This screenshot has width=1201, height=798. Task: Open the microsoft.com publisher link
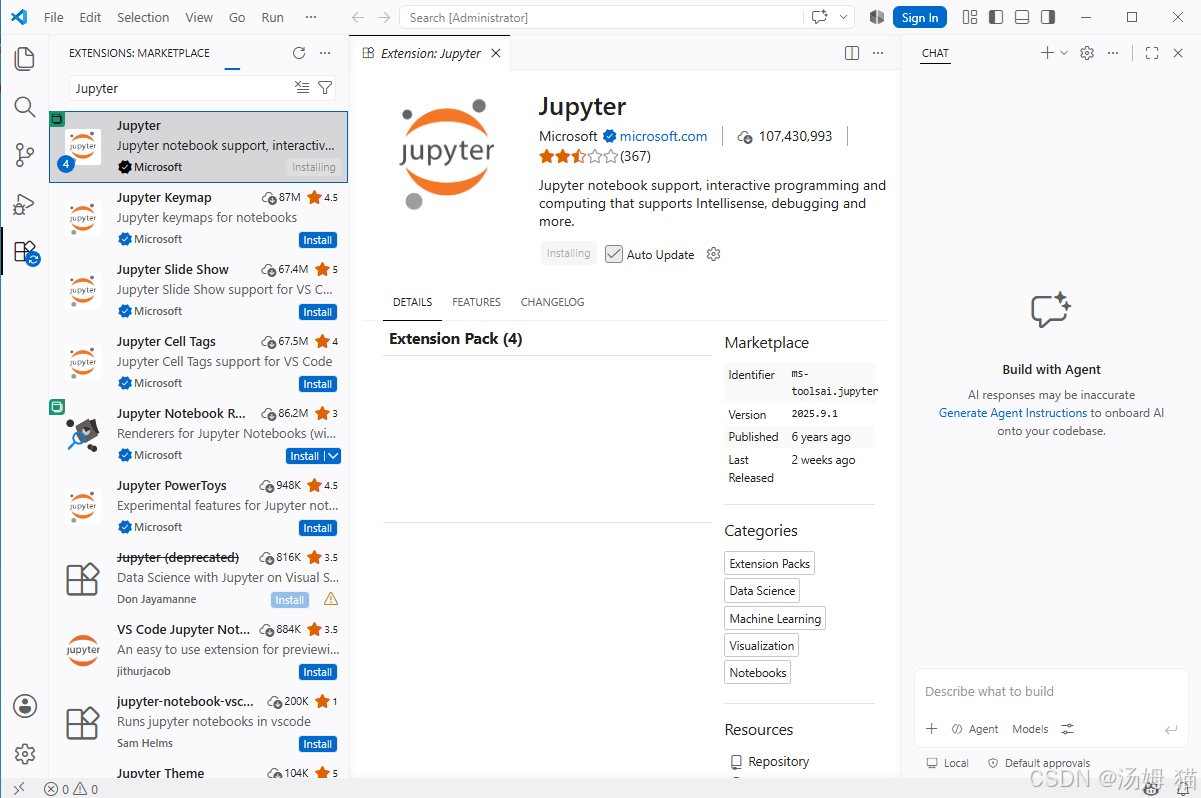pos(663,136)
